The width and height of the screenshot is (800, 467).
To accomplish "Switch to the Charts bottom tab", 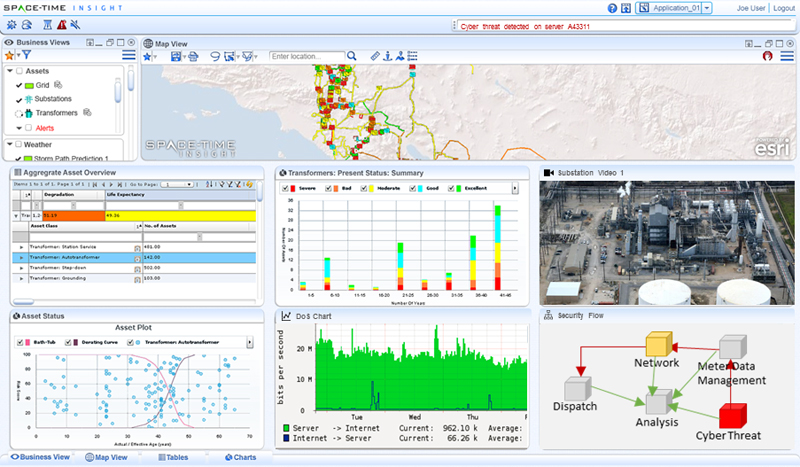I will pos(241,457).
